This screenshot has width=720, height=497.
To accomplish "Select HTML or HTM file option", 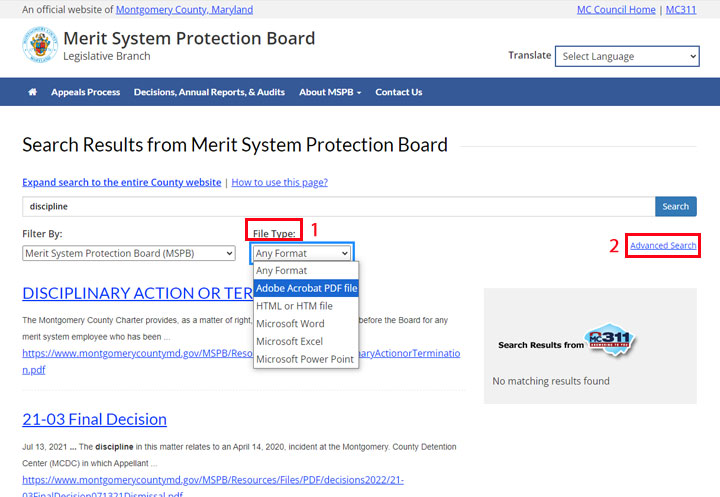I will point(294,306).
